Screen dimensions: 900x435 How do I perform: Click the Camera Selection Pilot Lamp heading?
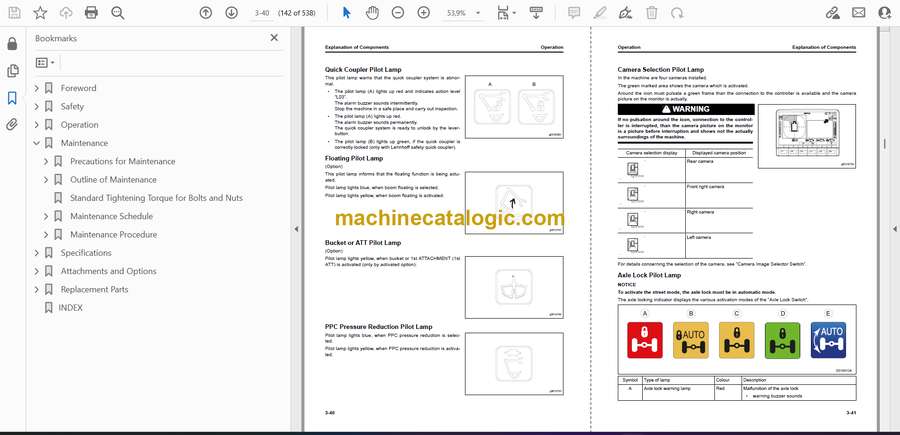coord(660,69)
